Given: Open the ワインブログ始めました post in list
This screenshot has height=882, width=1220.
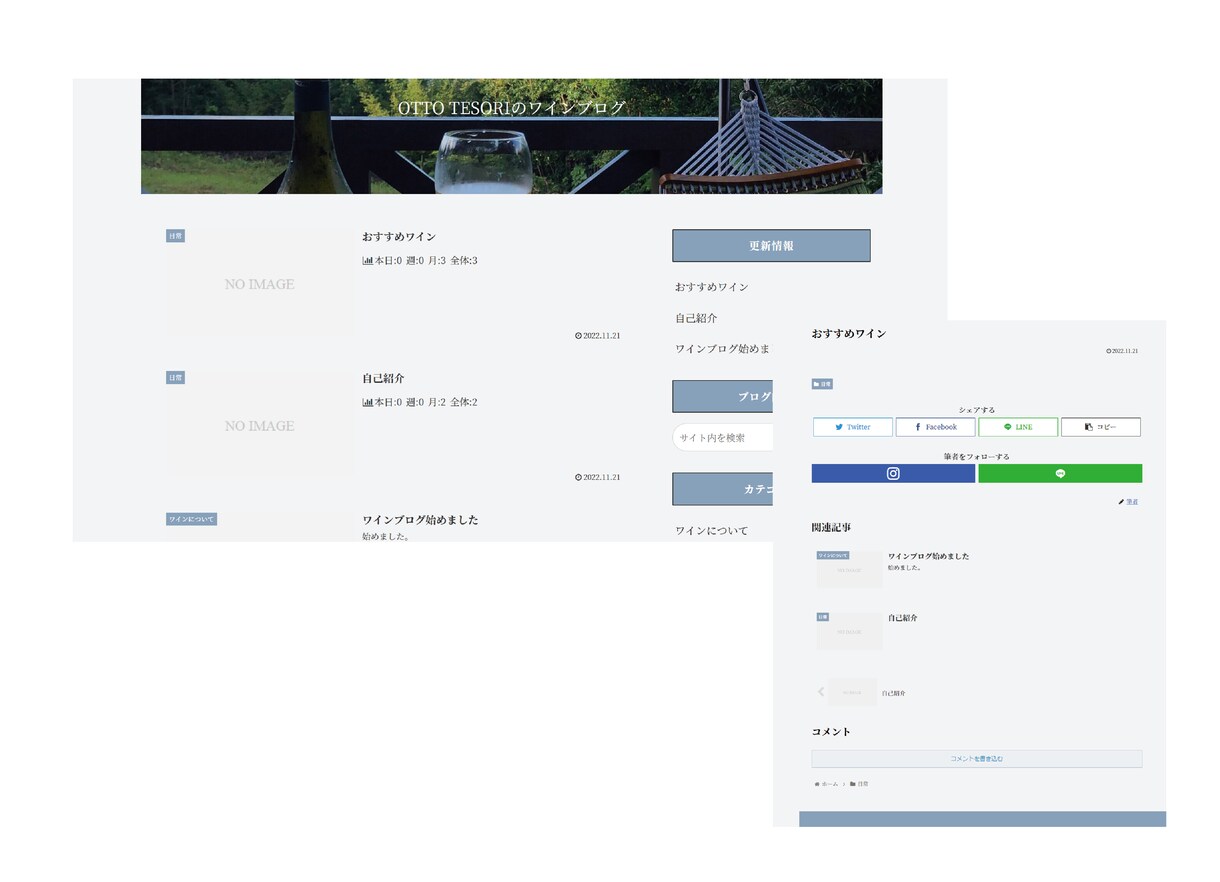Looking at the screenshot, I should tap(420, 520).
